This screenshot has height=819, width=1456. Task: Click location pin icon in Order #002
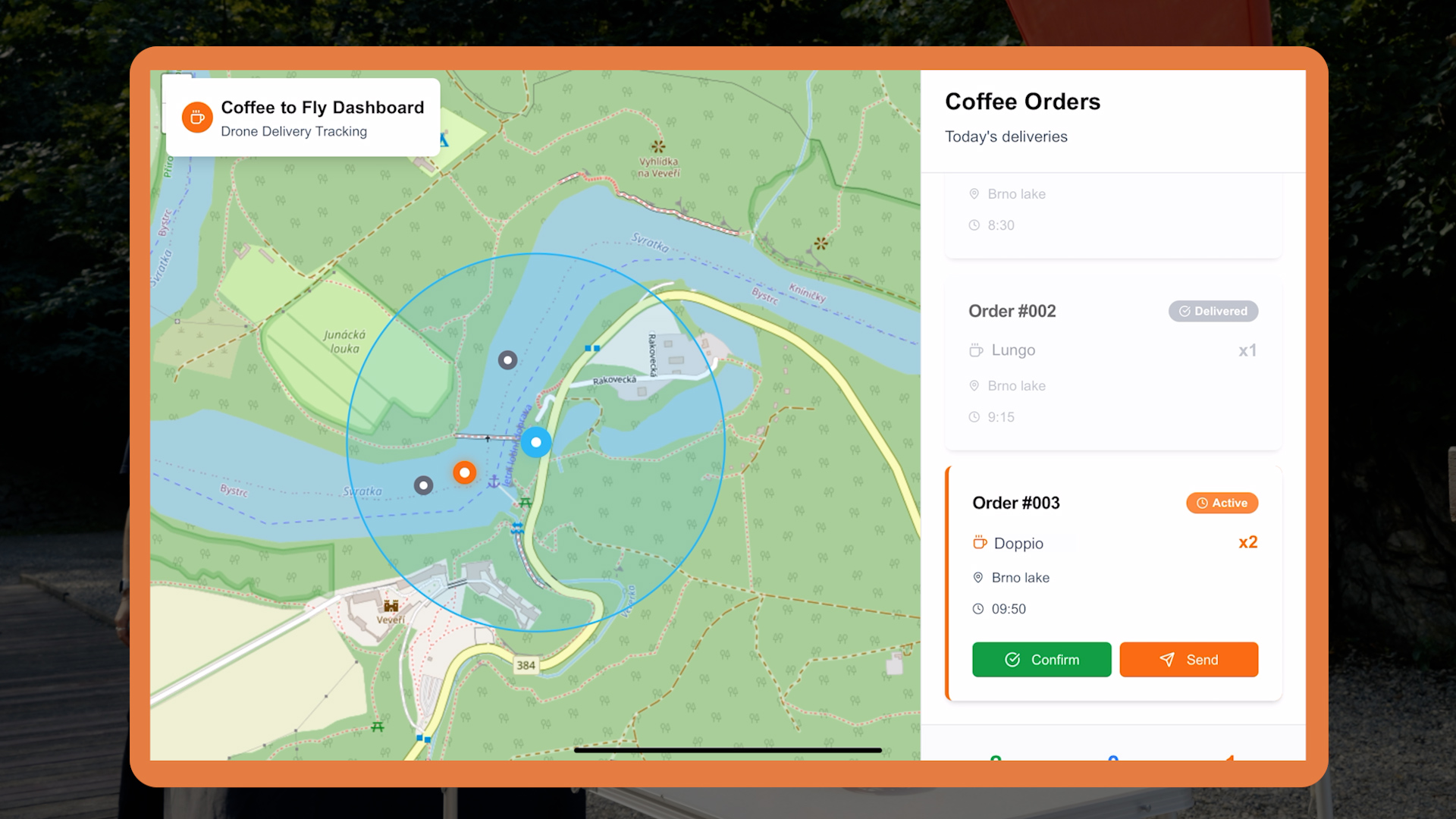[974, 386]
